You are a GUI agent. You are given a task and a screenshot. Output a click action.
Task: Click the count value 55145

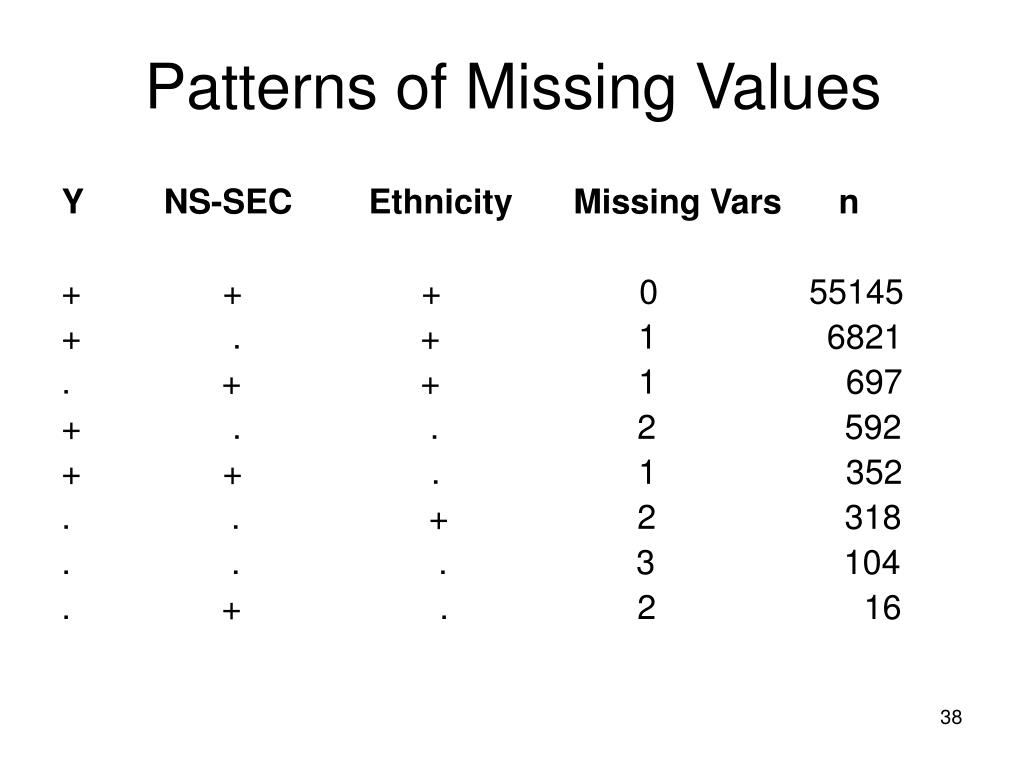856,293
